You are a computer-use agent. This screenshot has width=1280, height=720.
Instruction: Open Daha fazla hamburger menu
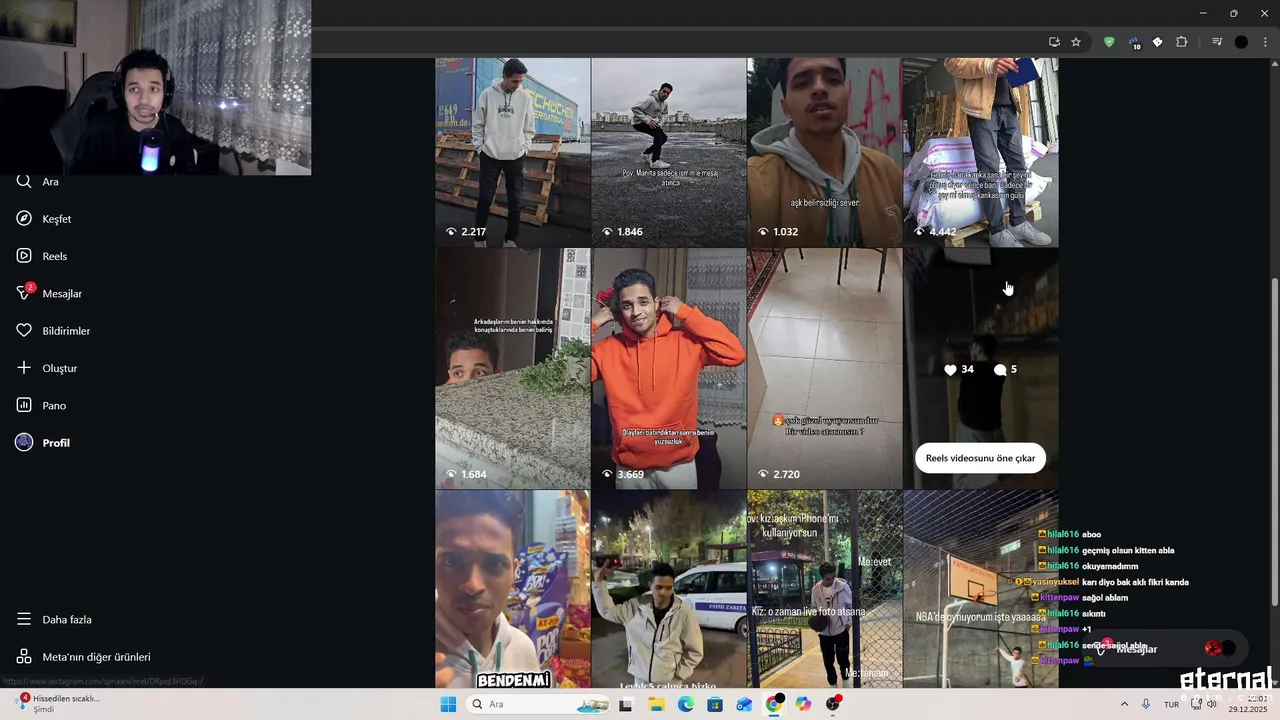pyautogui.click(x=54, y=619)
